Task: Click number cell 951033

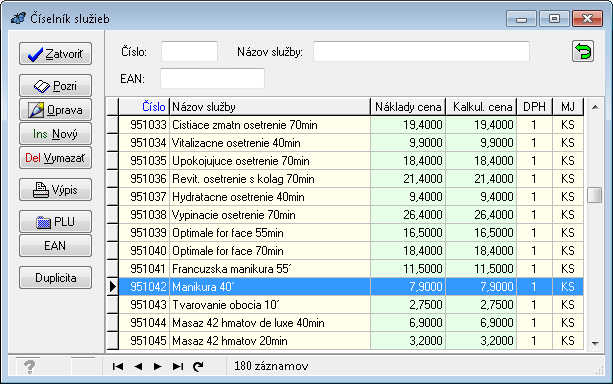Action: click(x=144, y=125)
